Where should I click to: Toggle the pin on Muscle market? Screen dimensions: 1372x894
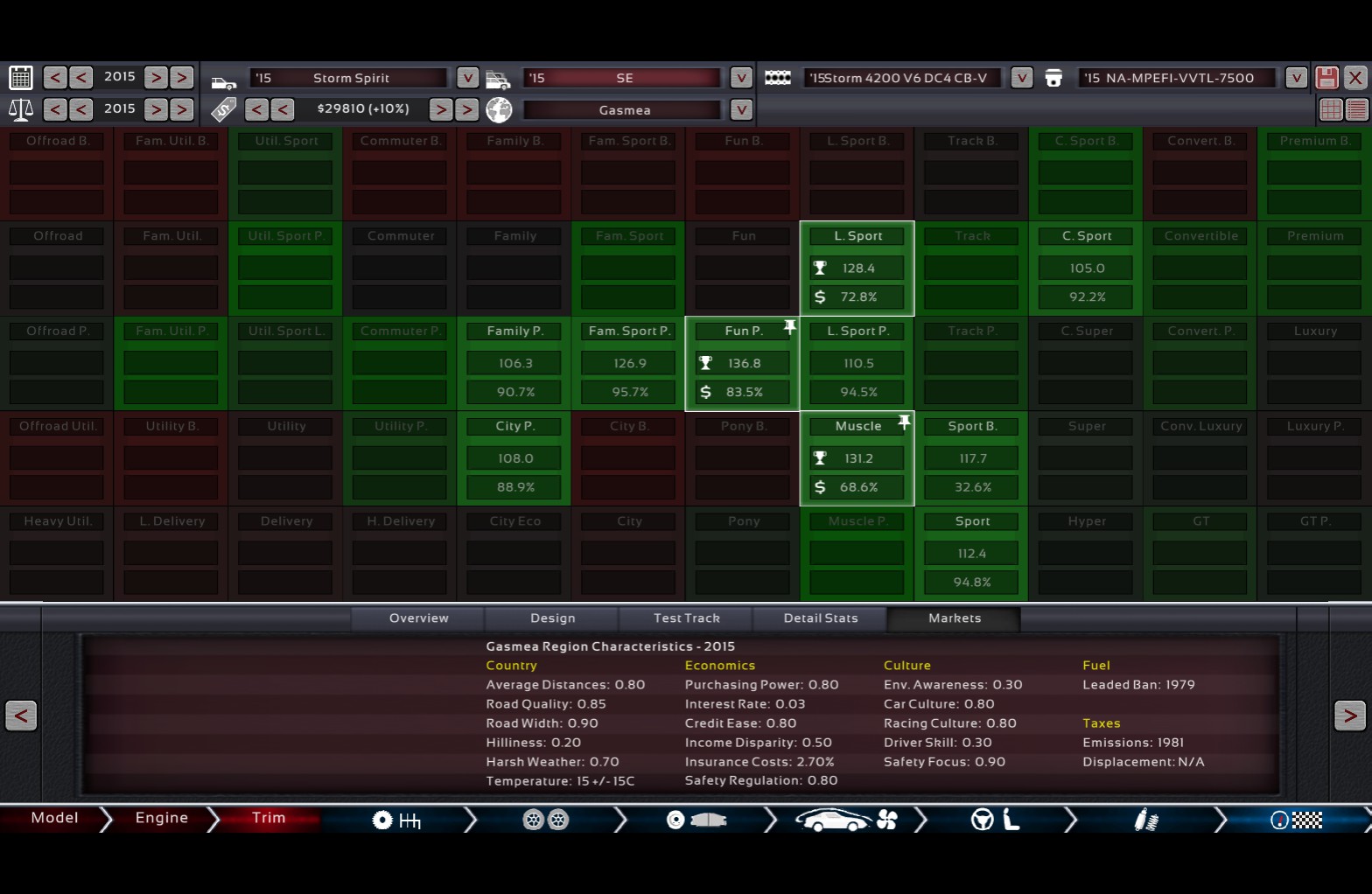pyautogui.click(x=904, y=423)
